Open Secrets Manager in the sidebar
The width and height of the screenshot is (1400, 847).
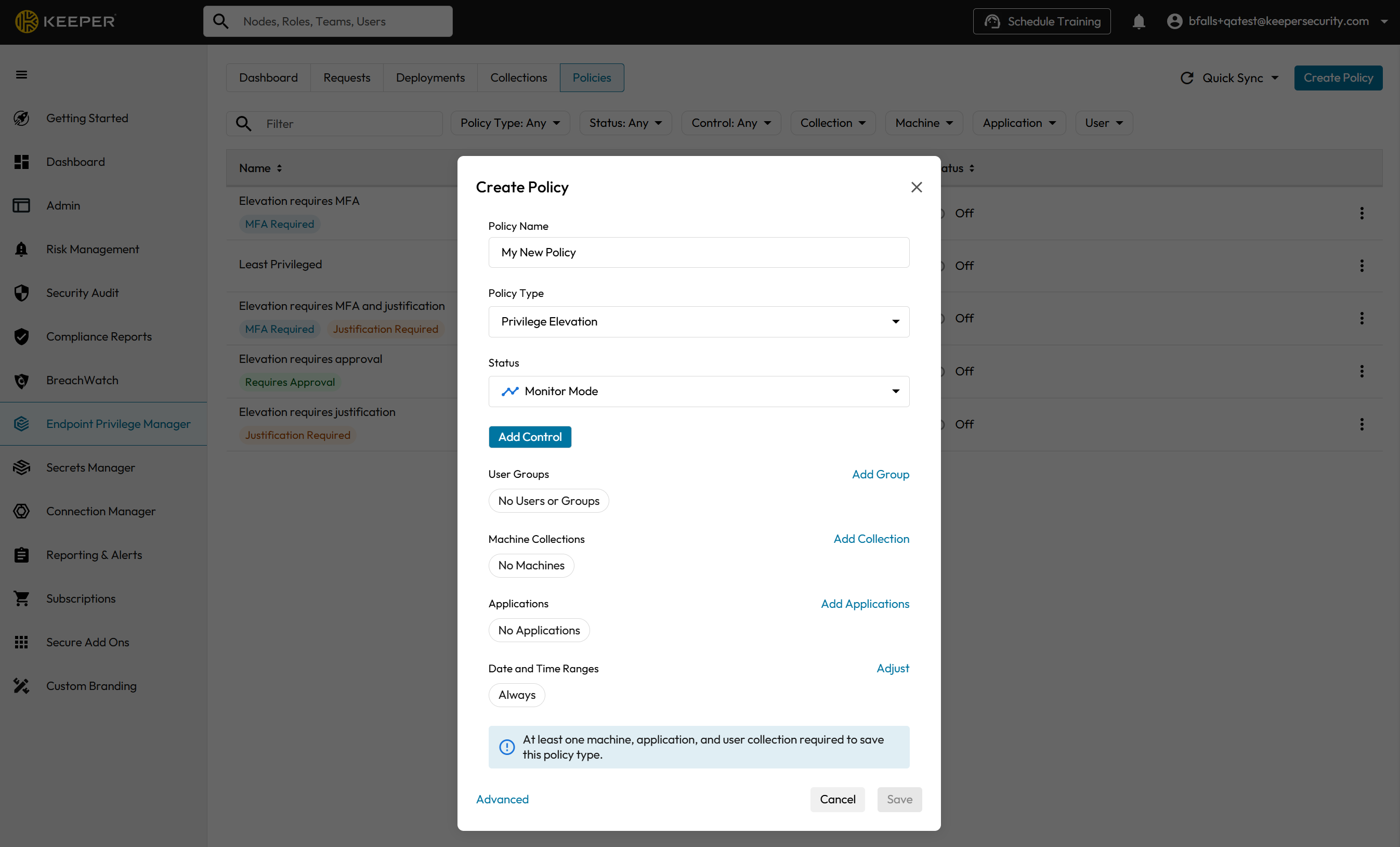(90, 467)
